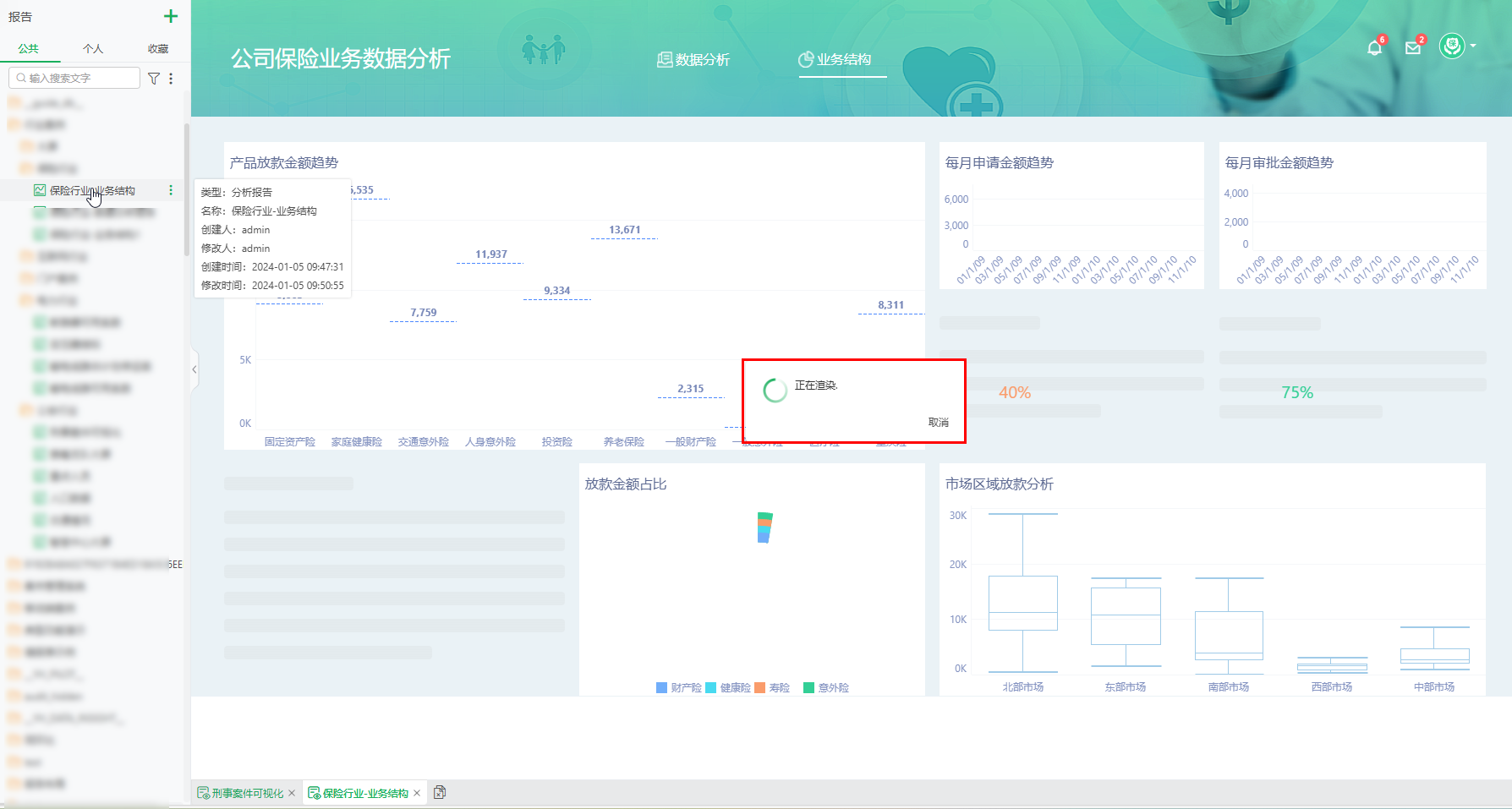
Task: Switch to the 收藏 tab
Action: click(158, 49)
